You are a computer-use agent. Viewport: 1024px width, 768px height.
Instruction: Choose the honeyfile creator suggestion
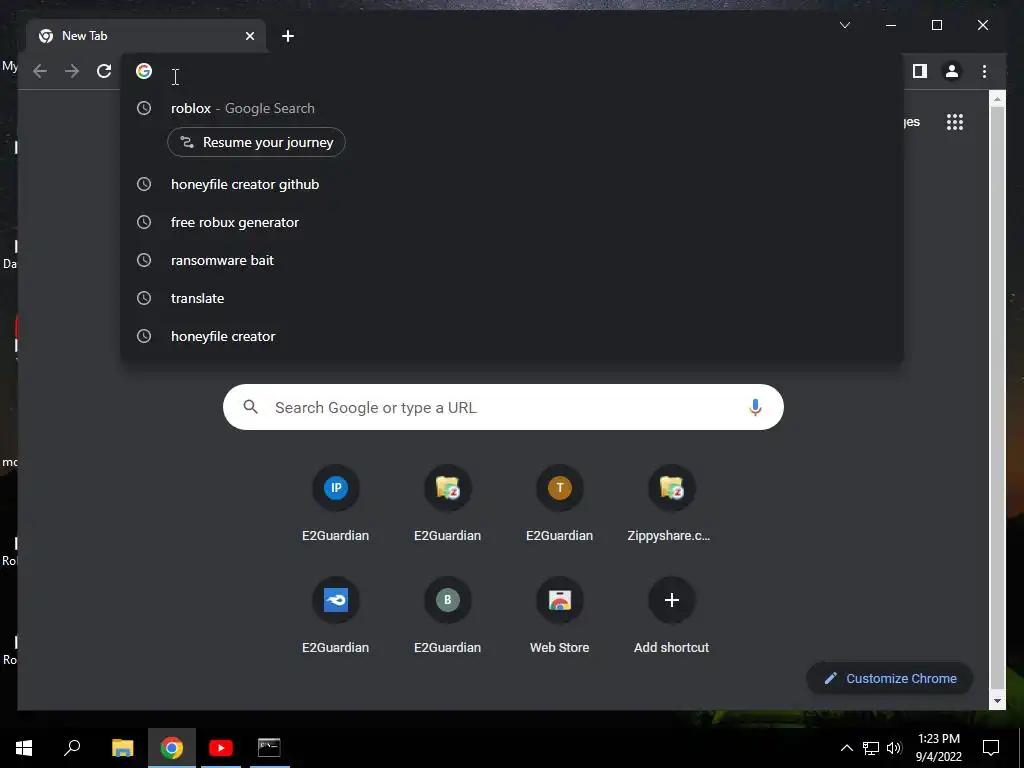[x=511, y=336]
